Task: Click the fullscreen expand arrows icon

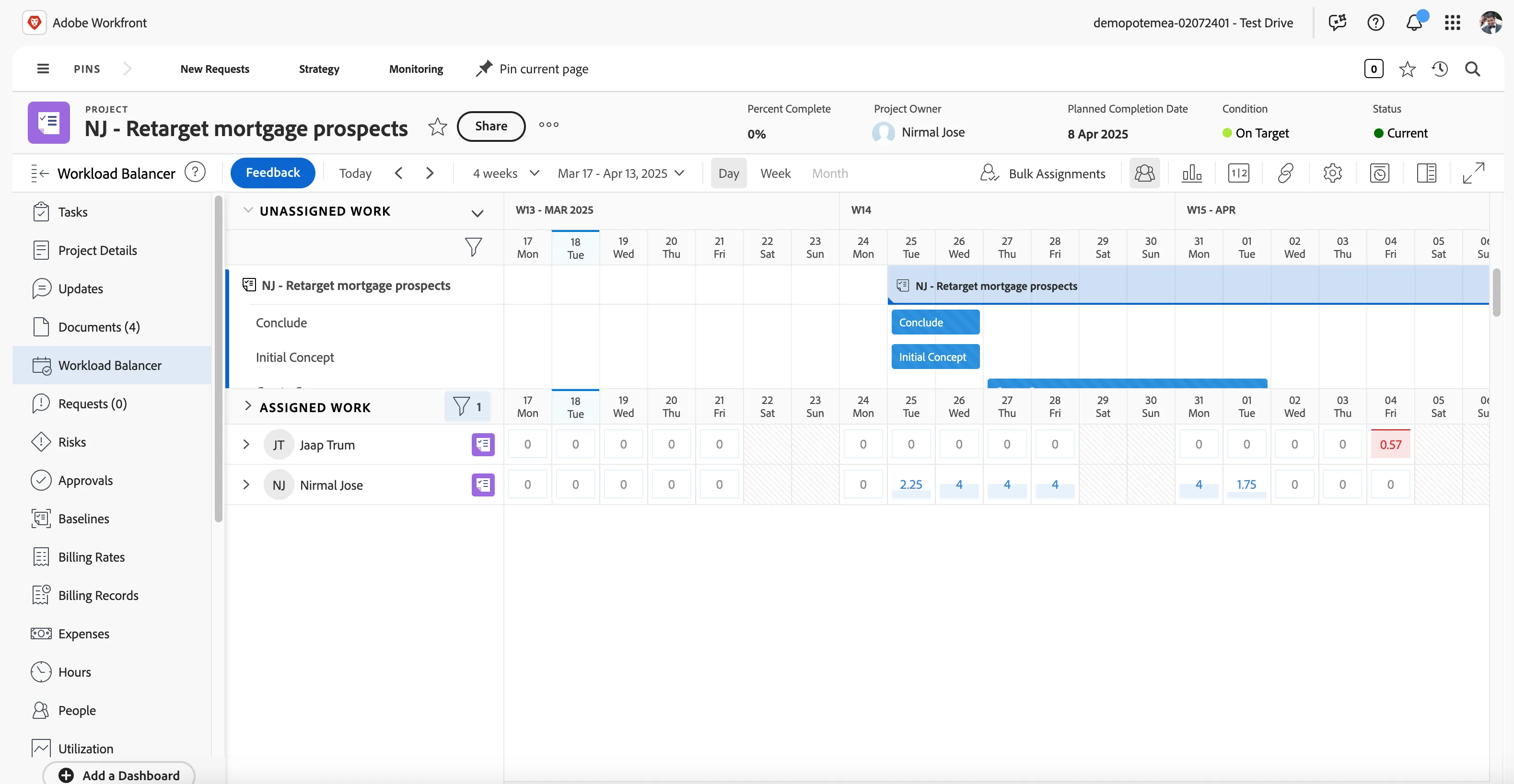Action: [1473, 173]
